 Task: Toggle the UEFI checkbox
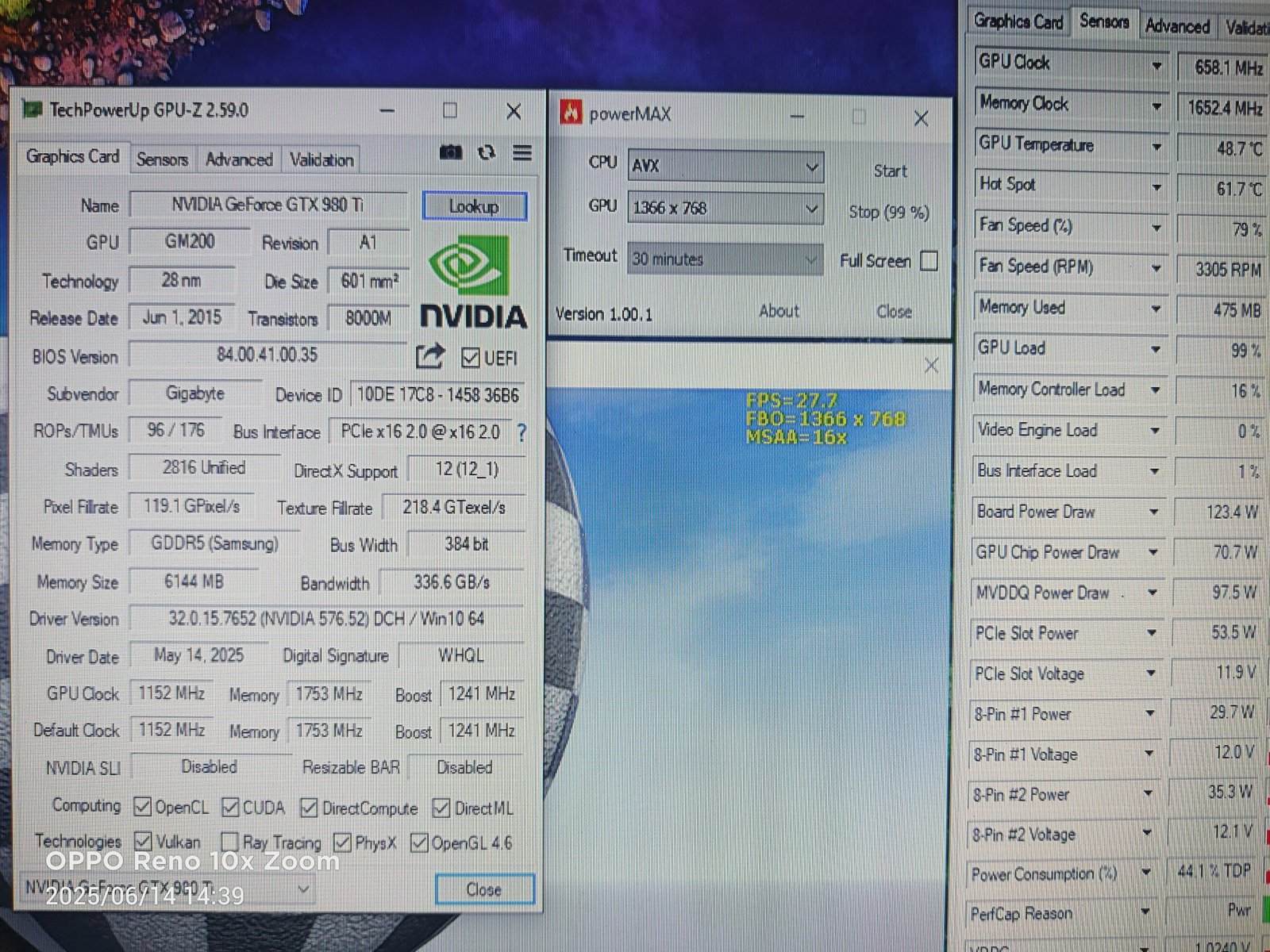pyautogui.click(x=470, y=358)
